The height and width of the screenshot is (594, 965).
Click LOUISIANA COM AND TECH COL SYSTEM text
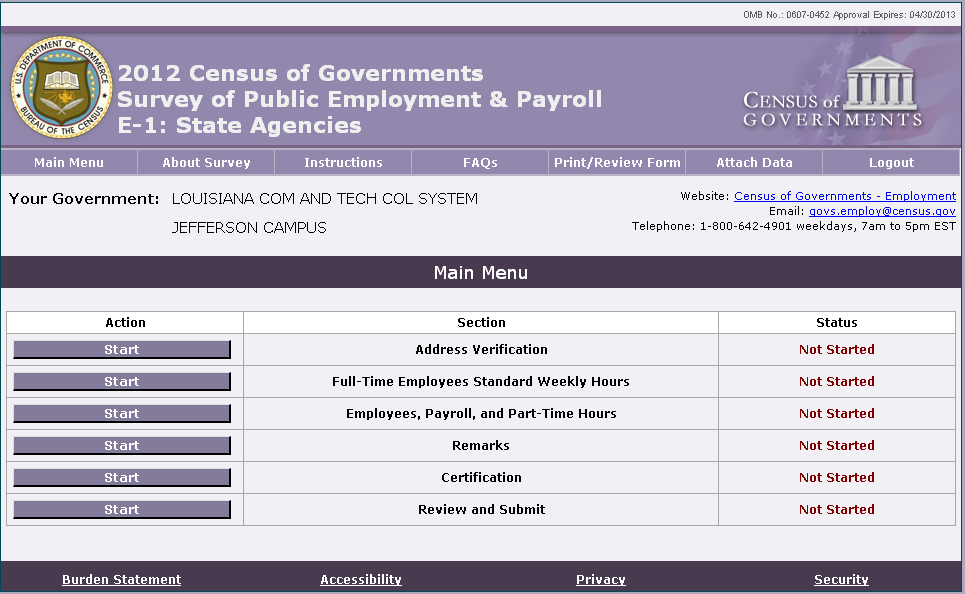pos(325,199)
